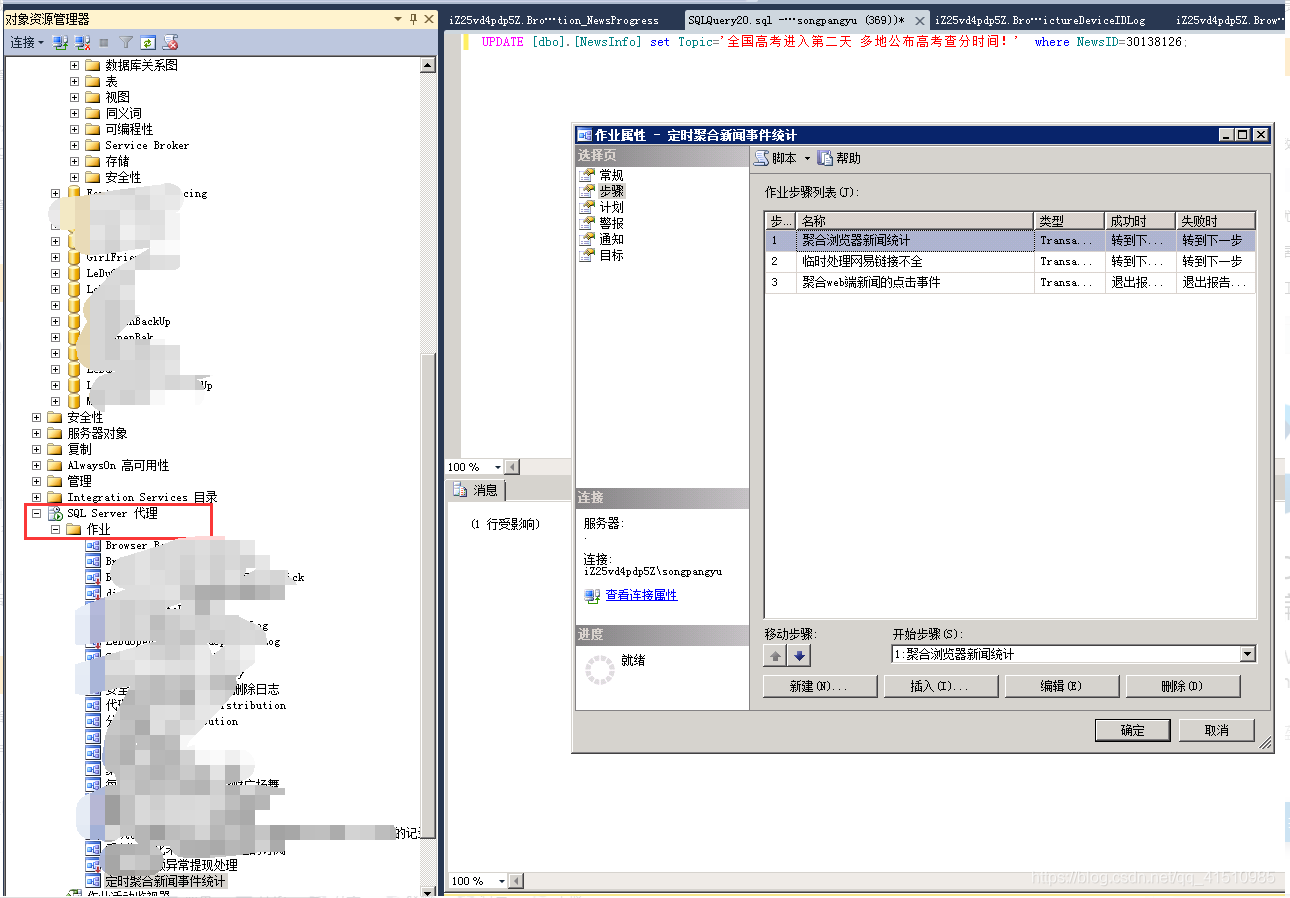This screenshot has height=898, width=1290.
Task: Click folder icon of Service Broker
Action: [x=93, y=145]
